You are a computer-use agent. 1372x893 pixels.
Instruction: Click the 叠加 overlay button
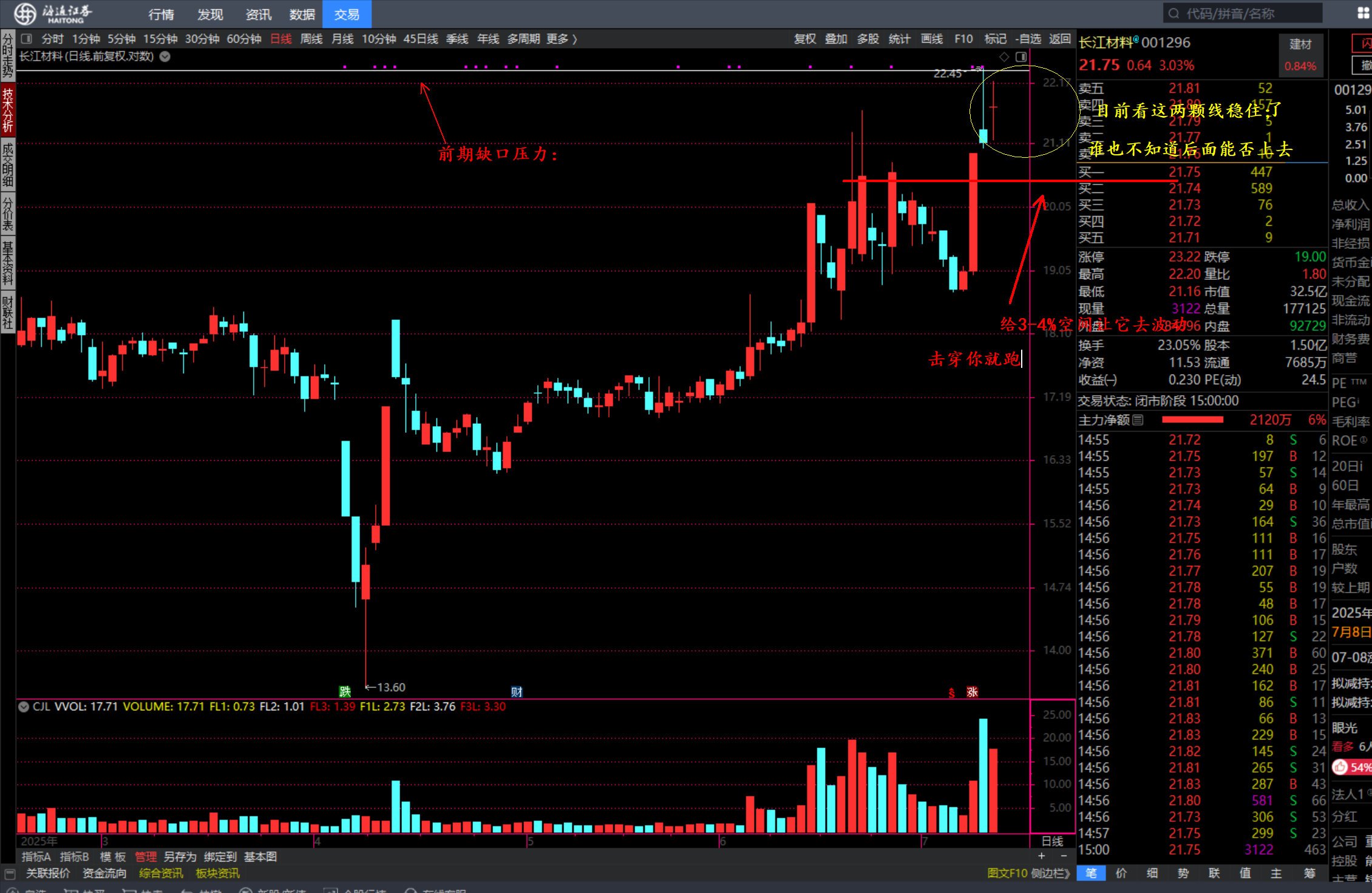coord(836,39)
